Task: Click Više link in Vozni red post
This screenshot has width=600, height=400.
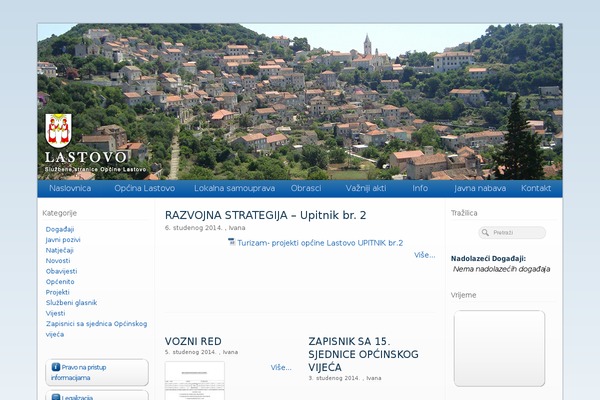Action: click(281, 367)
